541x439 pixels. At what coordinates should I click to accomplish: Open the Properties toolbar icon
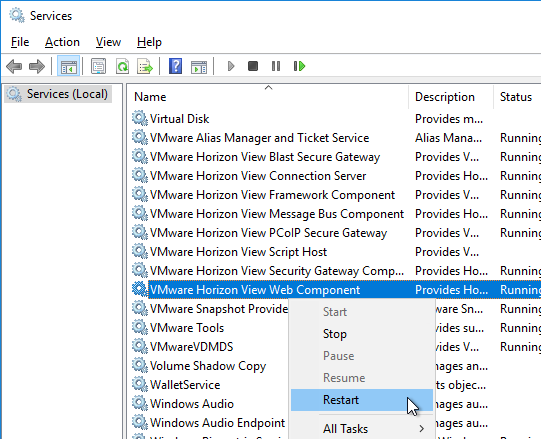pos(98,66)
